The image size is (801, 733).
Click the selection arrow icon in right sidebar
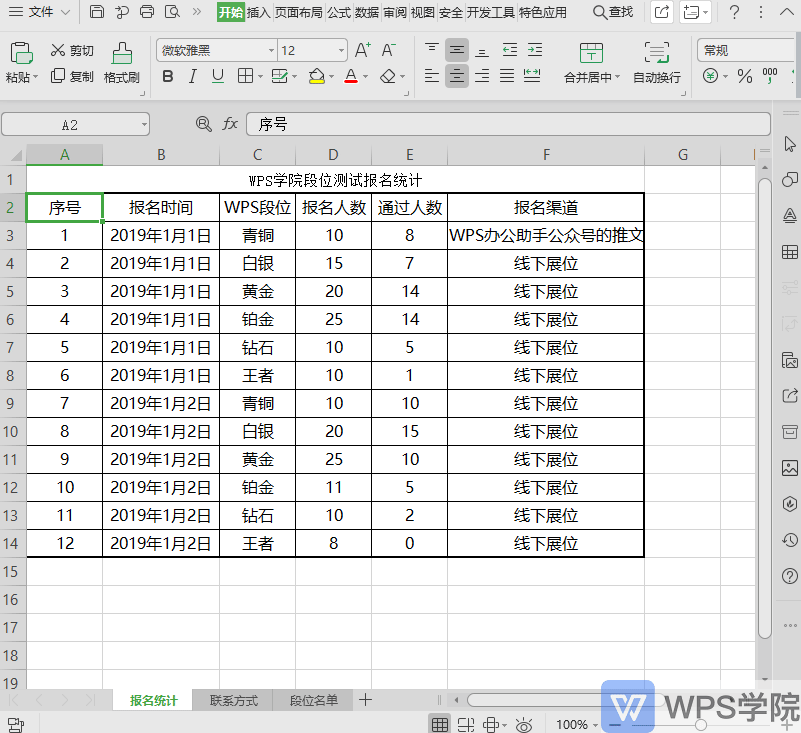coord(790,144)
